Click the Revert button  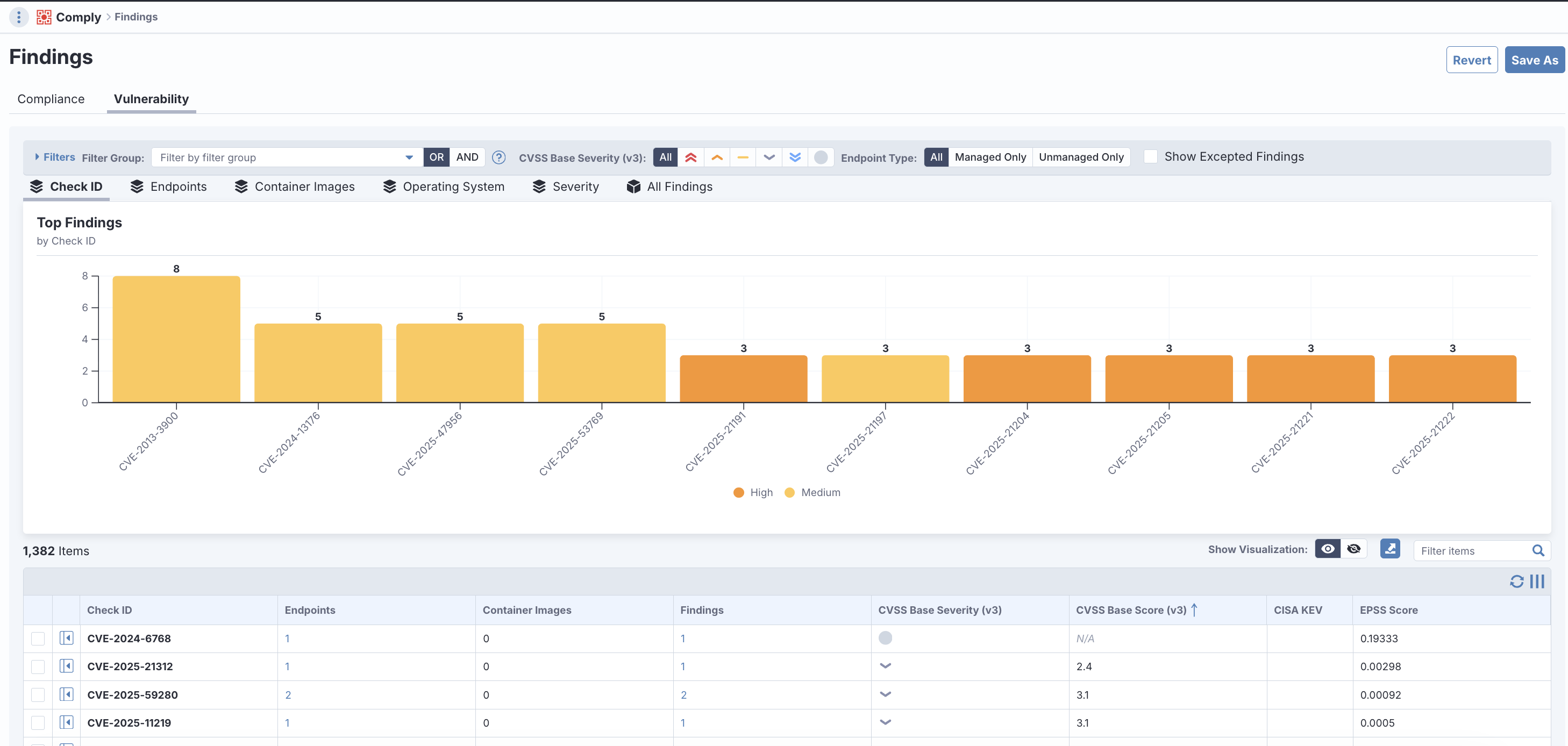click(x=1471, y=60)
